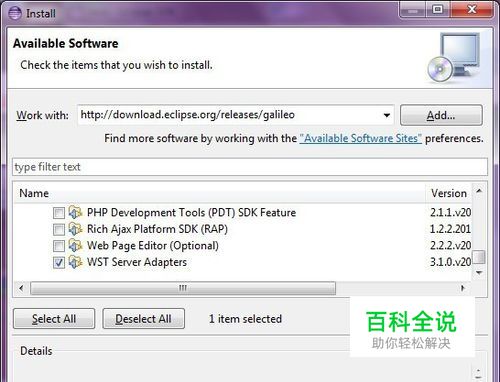Click the Add... button

(441, 115)
